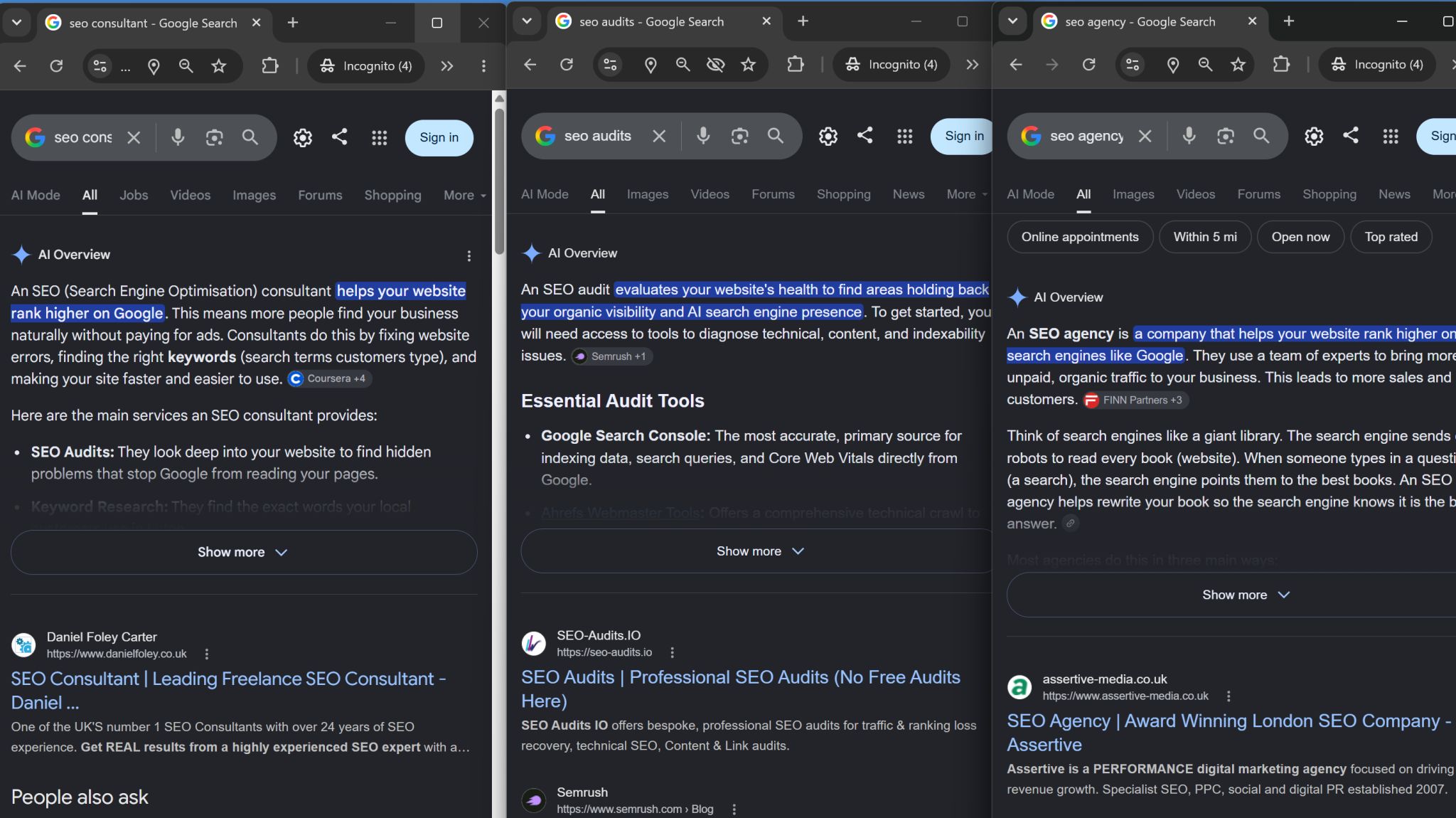Expand Show more in seo consultant AI Overview
This screenshot has height=818, width=1456.
click(244, 552)
